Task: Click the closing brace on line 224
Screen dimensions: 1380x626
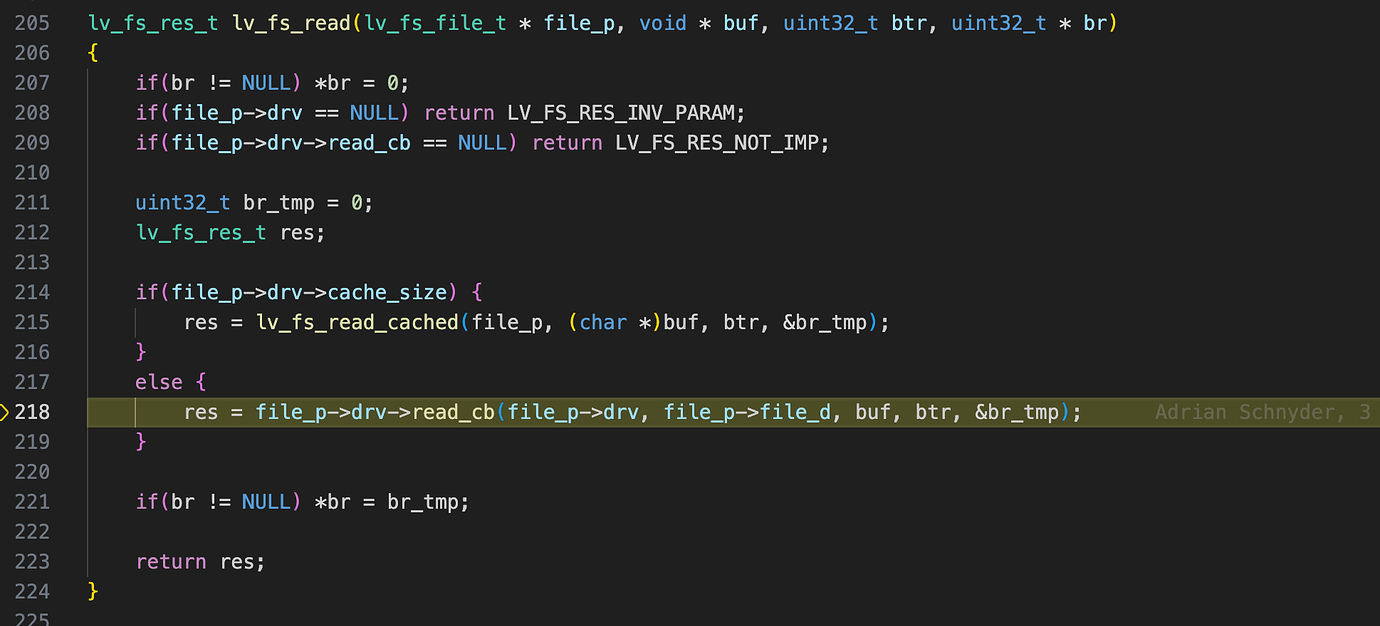Action: tap(92, 591)
